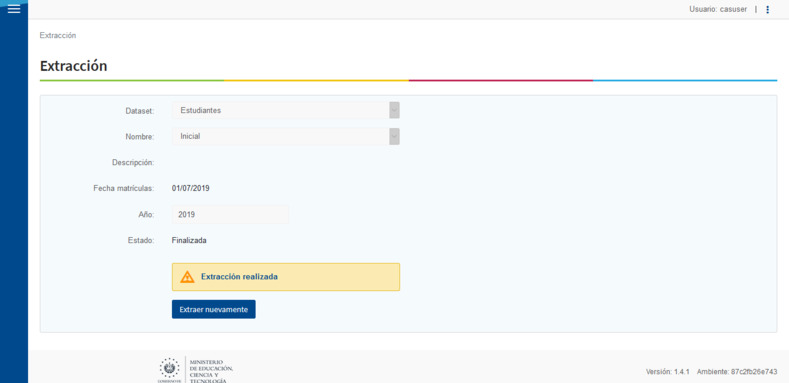The image size is (789, 383).
Task: Open the Inicial name combo box
Action: point(286,136)
